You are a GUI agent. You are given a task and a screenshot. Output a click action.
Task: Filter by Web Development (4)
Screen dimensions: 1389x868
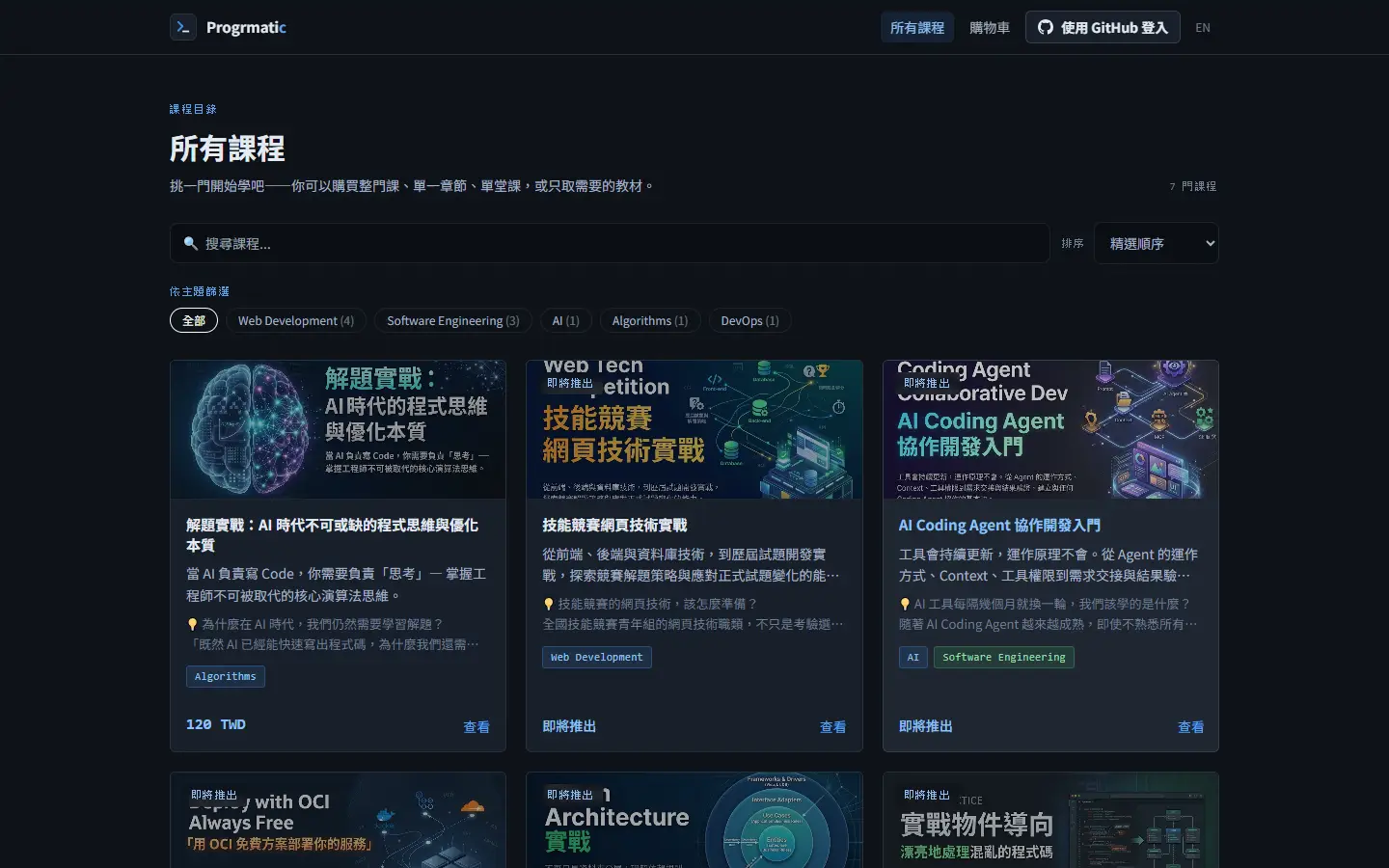pos(296,320)
